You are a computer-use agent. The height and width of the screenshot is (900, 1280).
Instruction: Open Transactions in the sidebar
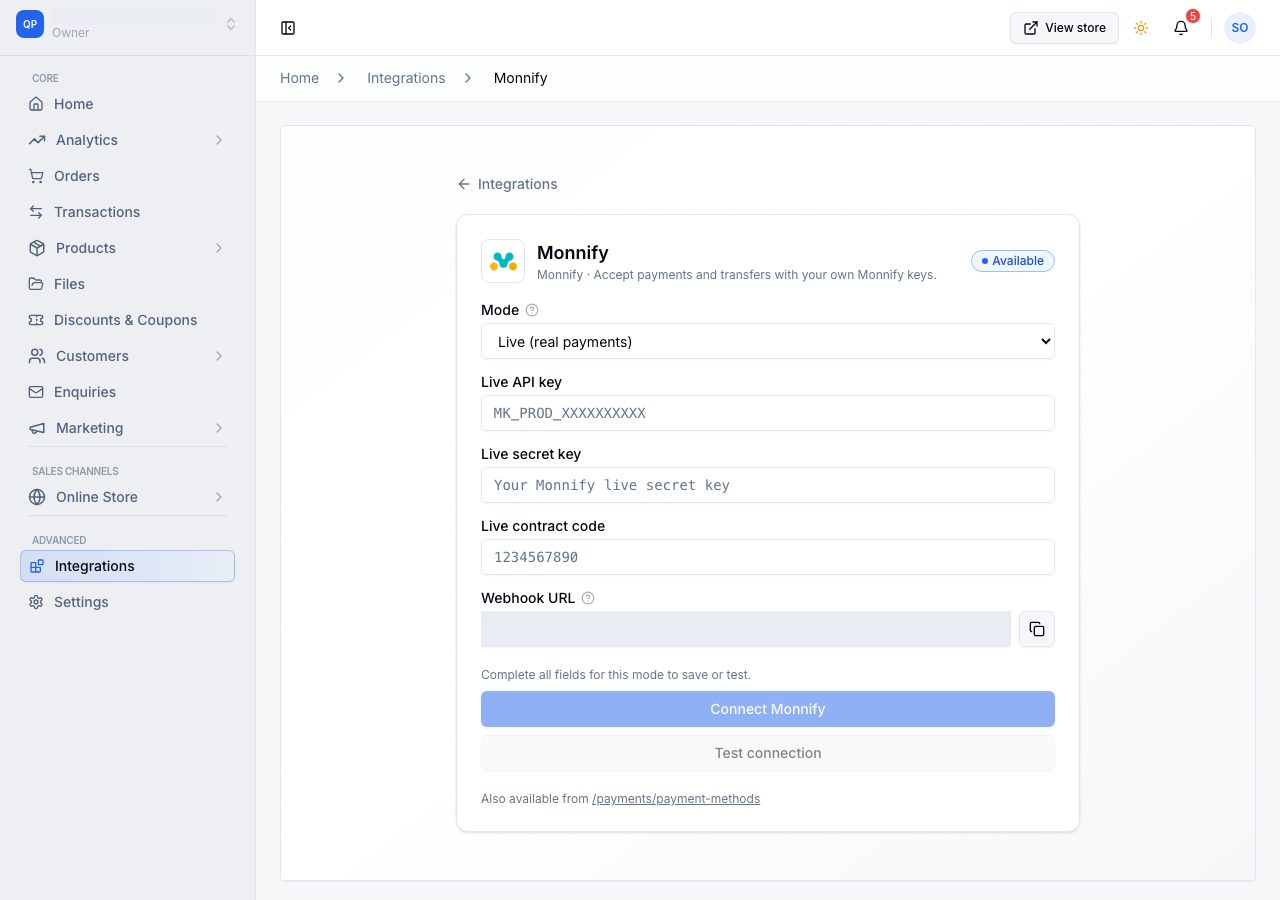[127, 212]
